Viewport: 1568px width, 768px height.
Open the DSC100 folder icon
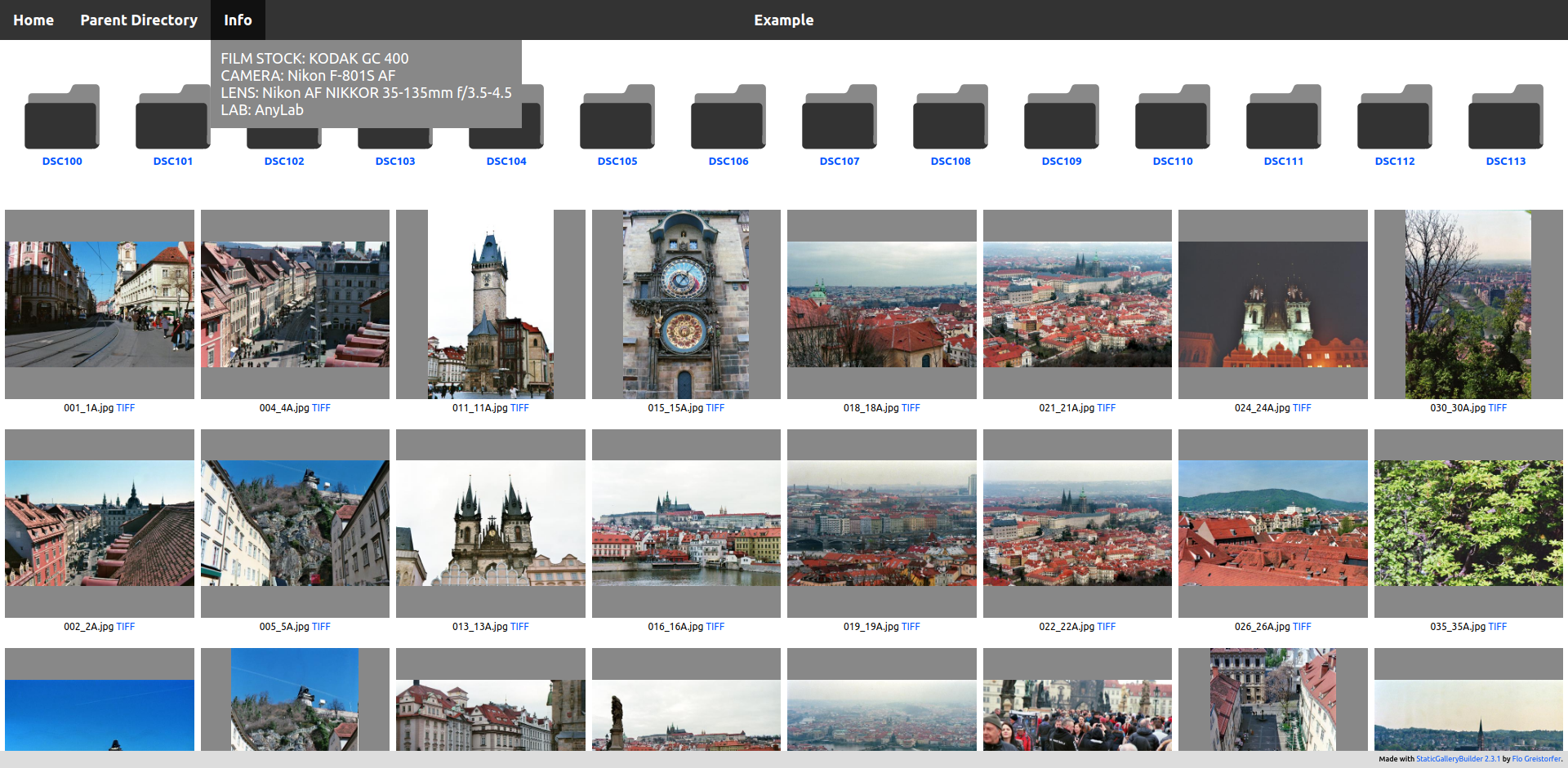click(x=62, y=117)
